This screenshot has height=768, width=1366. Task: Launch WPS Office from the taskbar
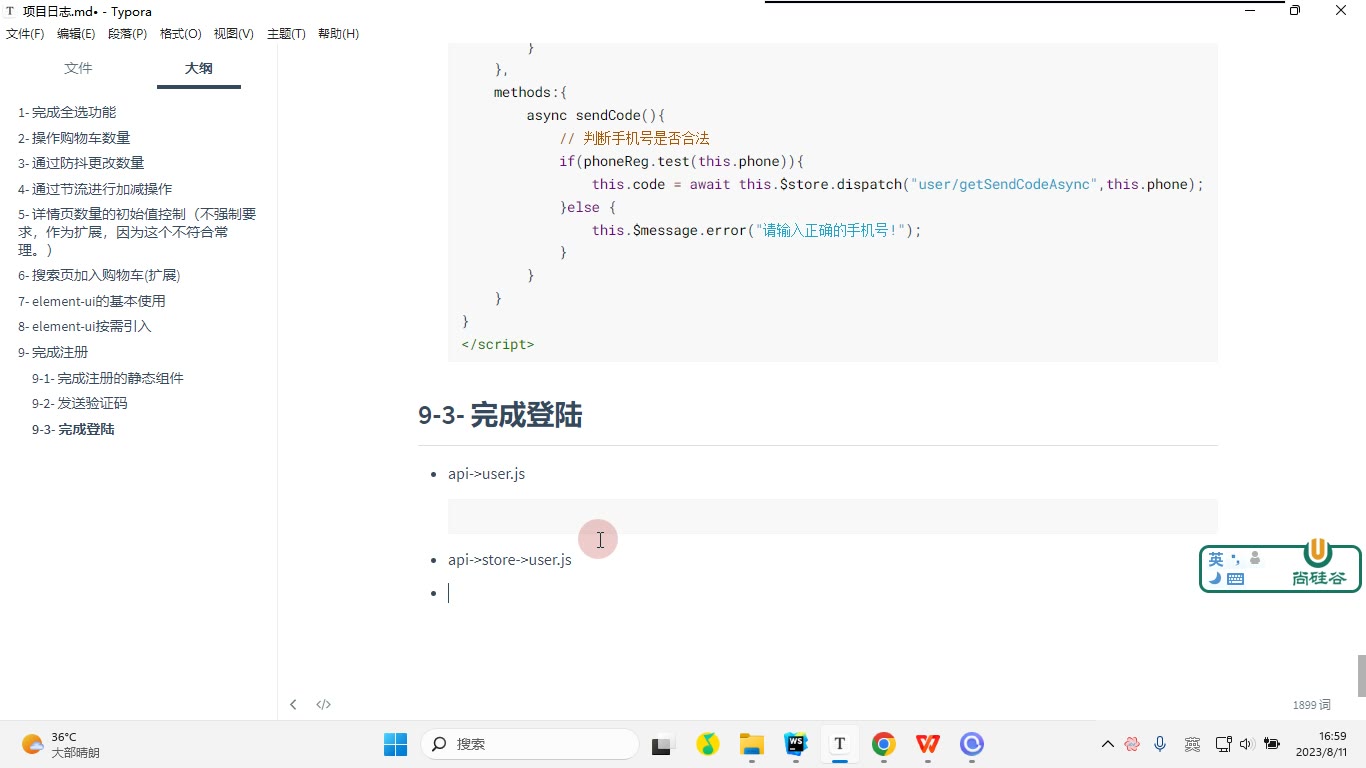coord(927,744)
